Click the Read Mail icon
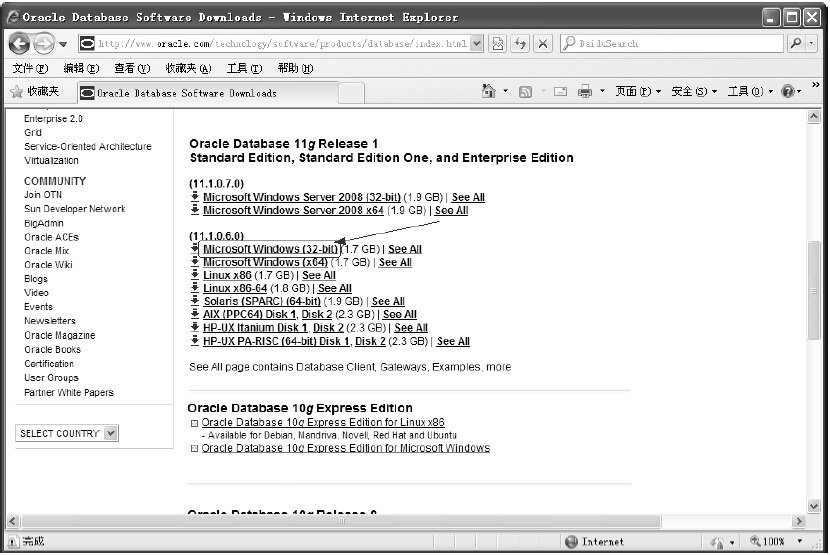830x555 pixels. [560, 92]
